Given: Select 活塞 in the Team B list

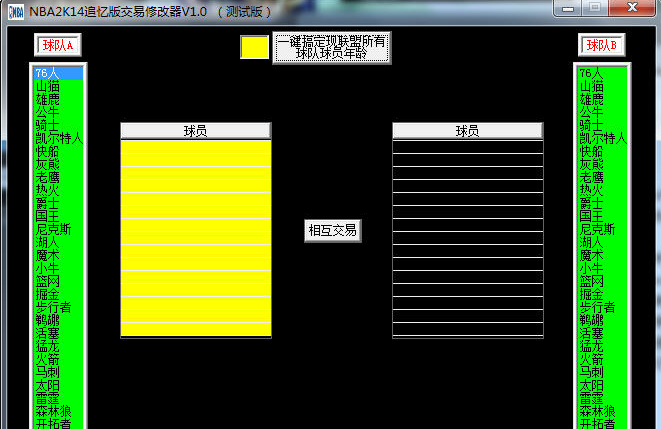Looking at the screenshot, I should click(602, 333).
